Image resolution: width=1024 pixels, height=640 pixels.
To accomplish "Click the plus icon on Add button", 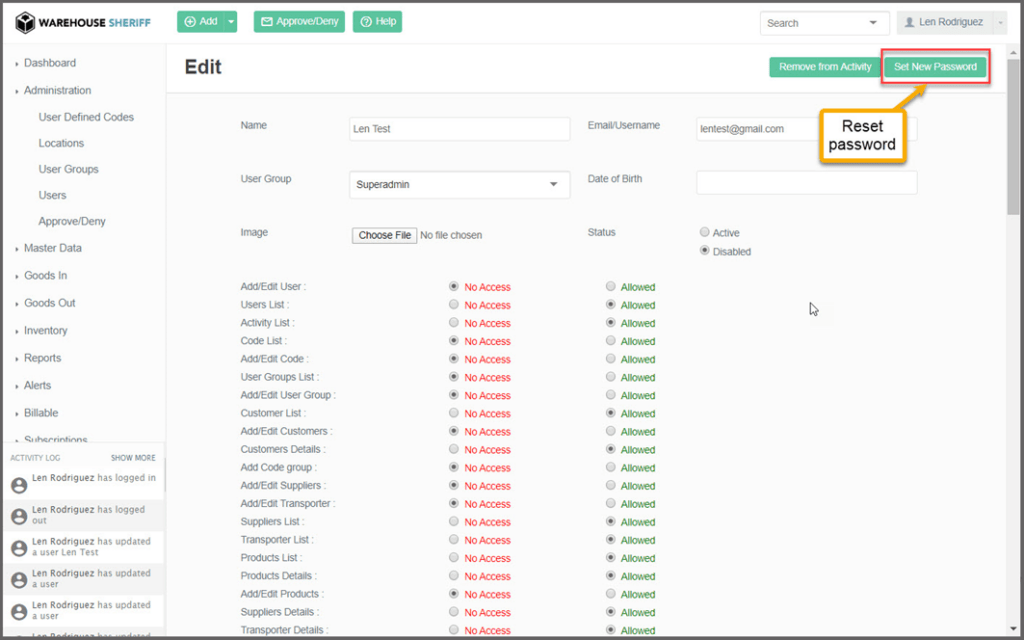I will 190,22.
